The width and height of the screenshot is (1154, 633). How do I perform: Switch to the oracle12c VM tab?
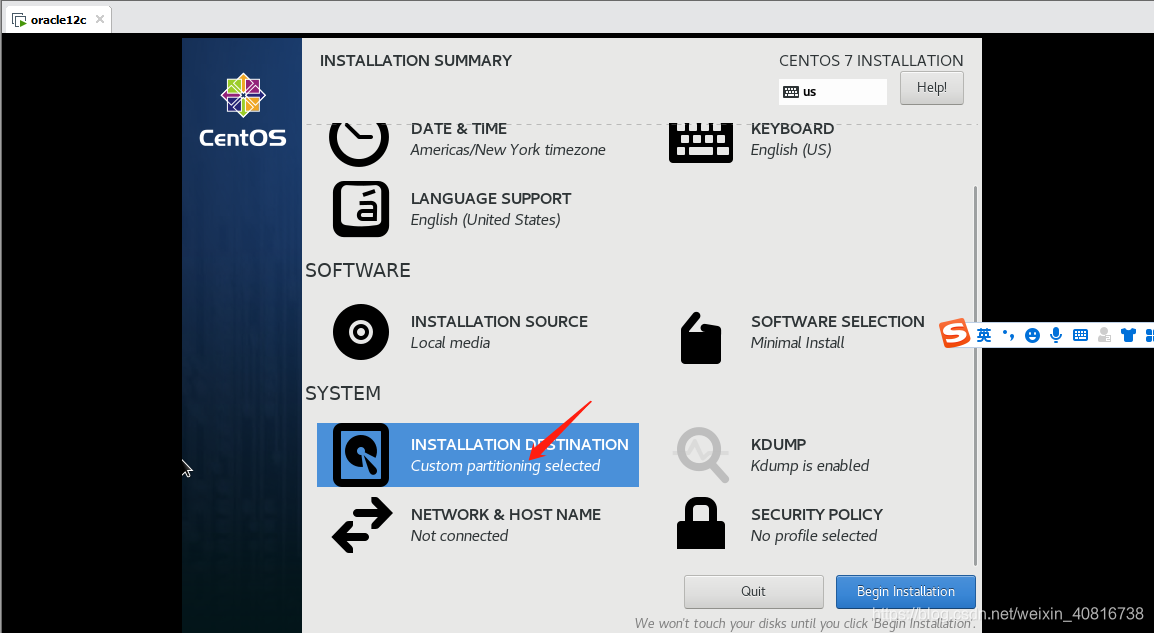[x=58, y=20]
